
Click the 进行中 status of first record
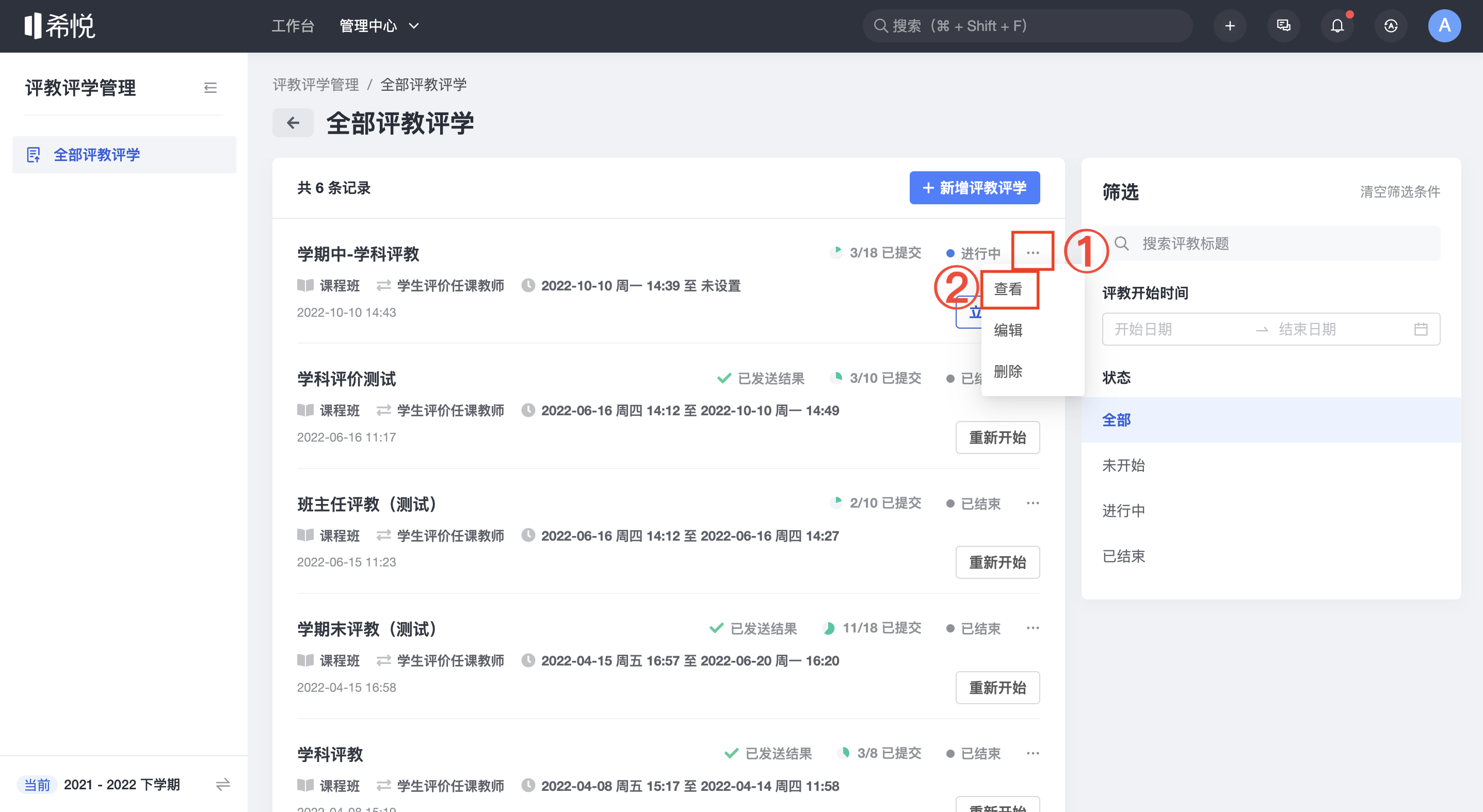(974, 253)
